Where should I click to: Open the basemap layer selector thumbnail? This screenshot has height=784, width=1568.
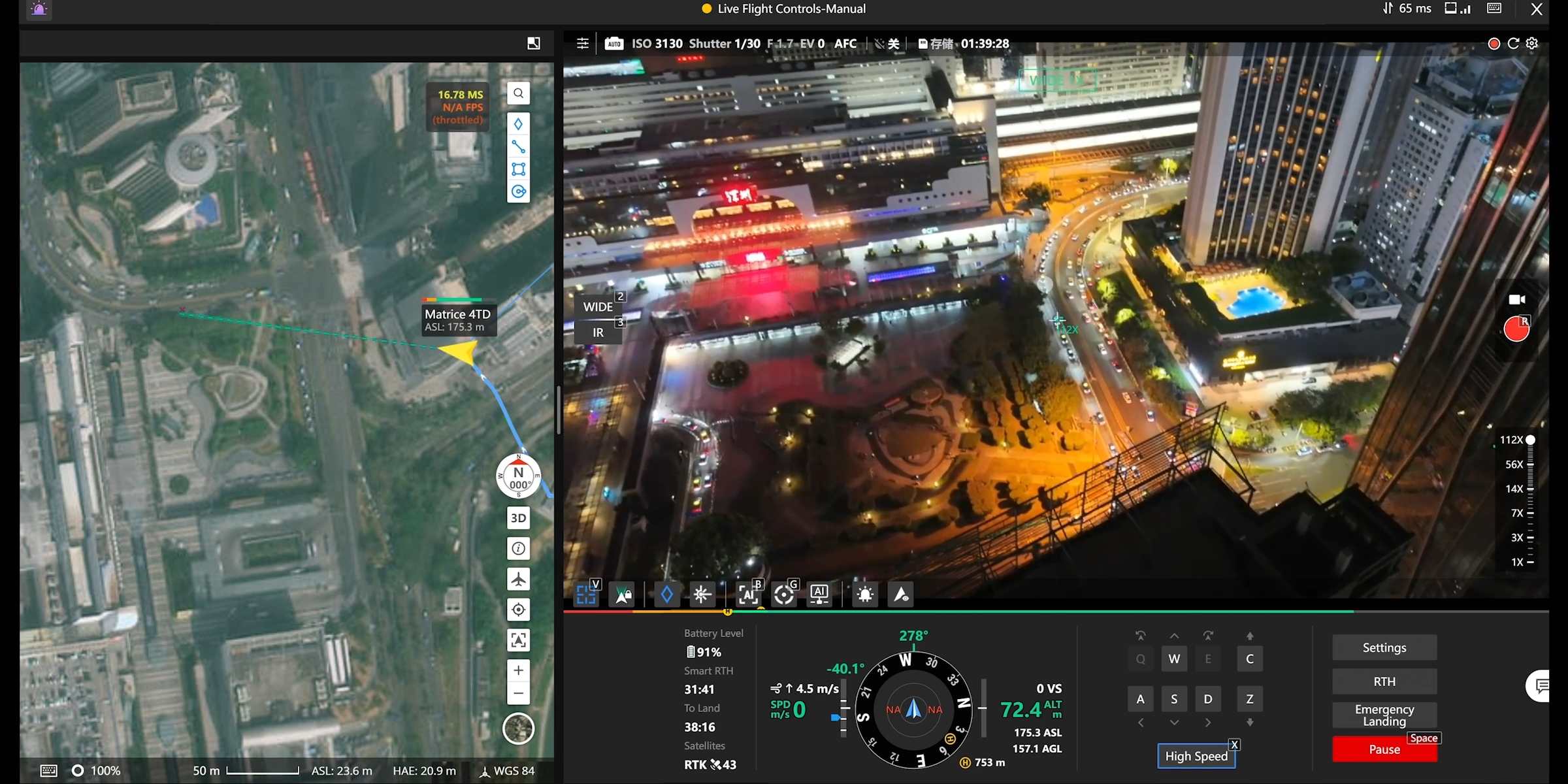tap(533, 42)
